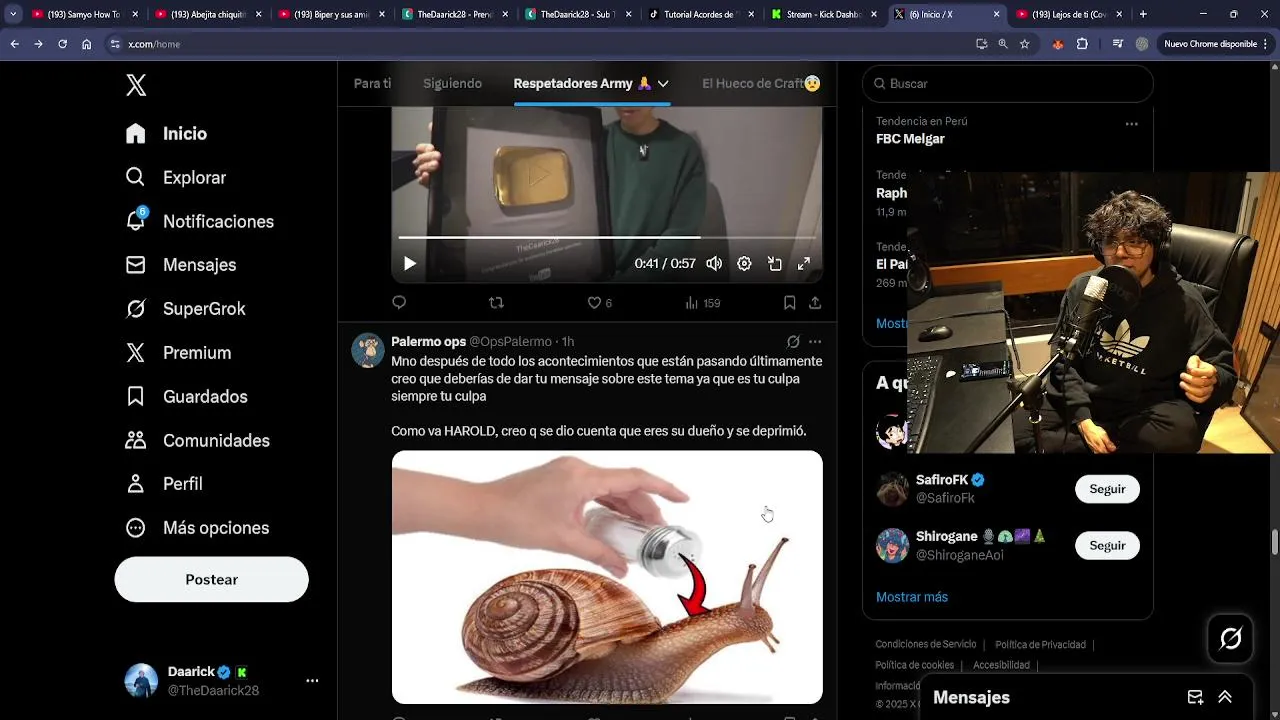Click the X logo in sidebar
The image size is (1280, 720).
click(x=136, y=85)
